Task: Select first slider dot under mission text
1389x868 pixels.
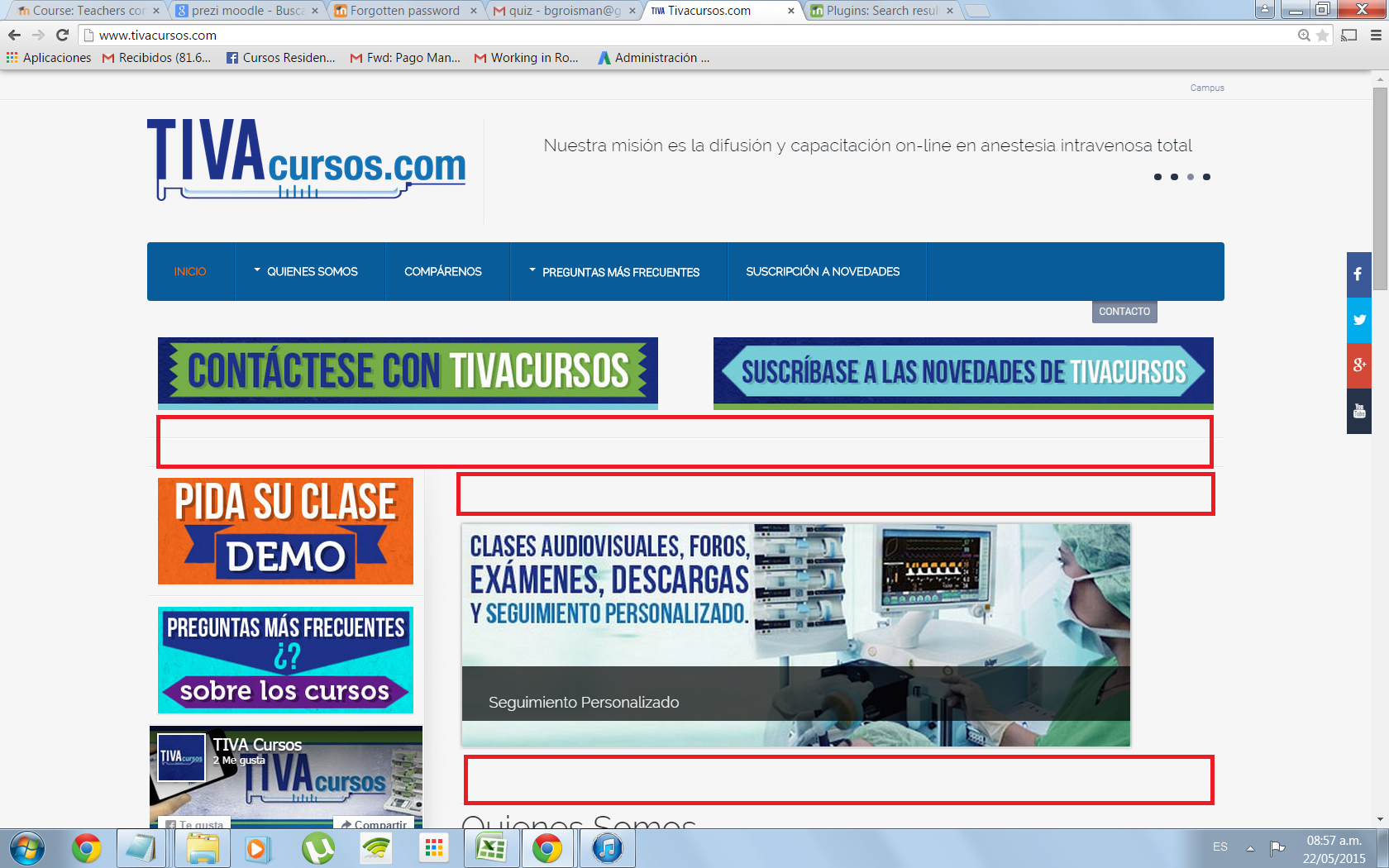Action: tap(1157, 177)
